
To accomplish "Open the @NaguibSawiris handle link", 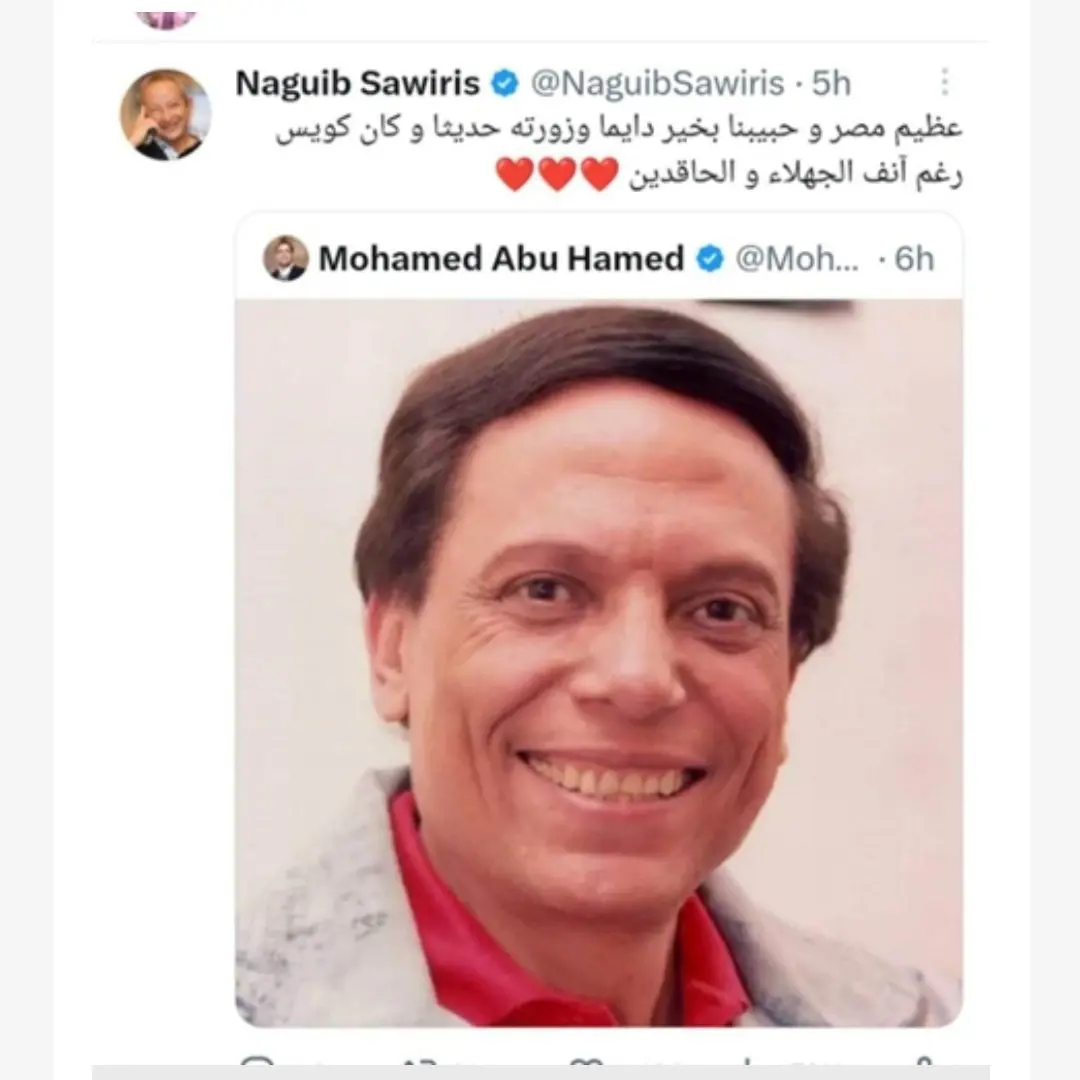I will coord(657,83).
